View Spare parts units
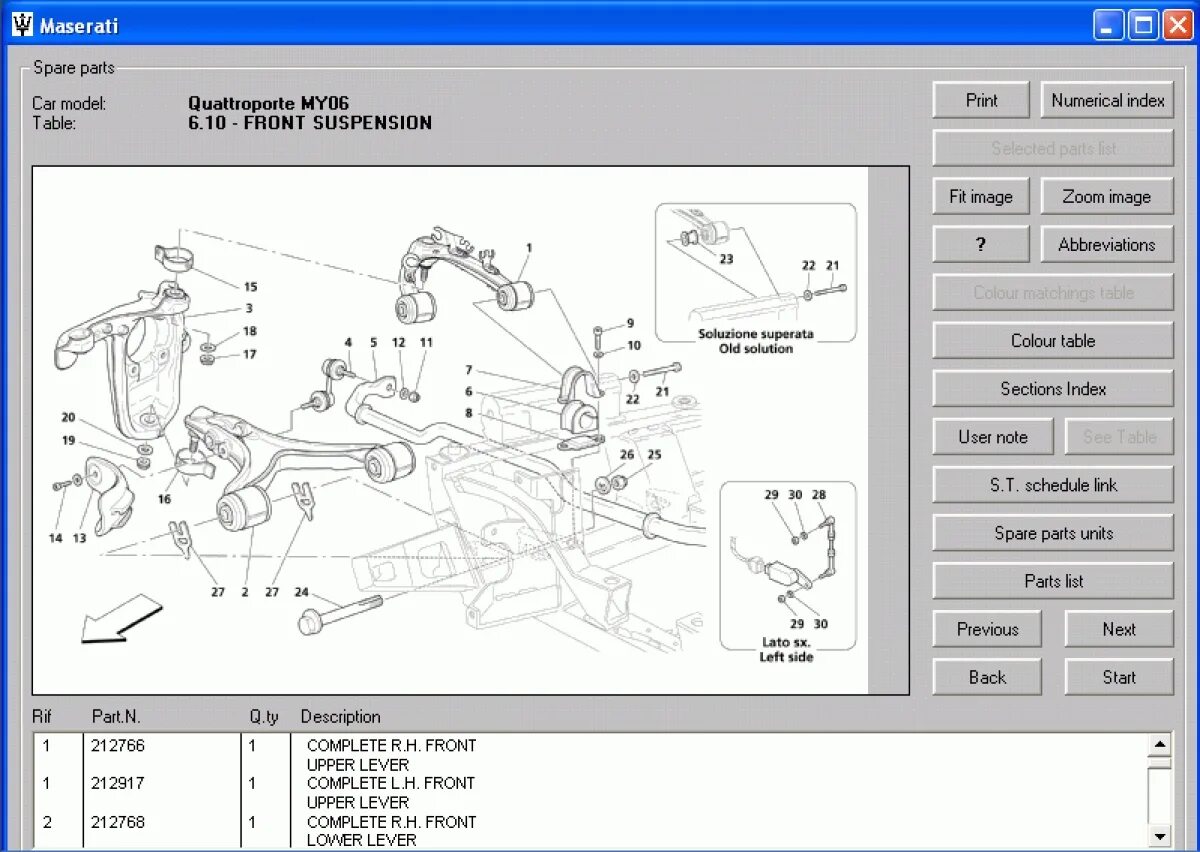1200x852 pixels. coord(1053,533)
